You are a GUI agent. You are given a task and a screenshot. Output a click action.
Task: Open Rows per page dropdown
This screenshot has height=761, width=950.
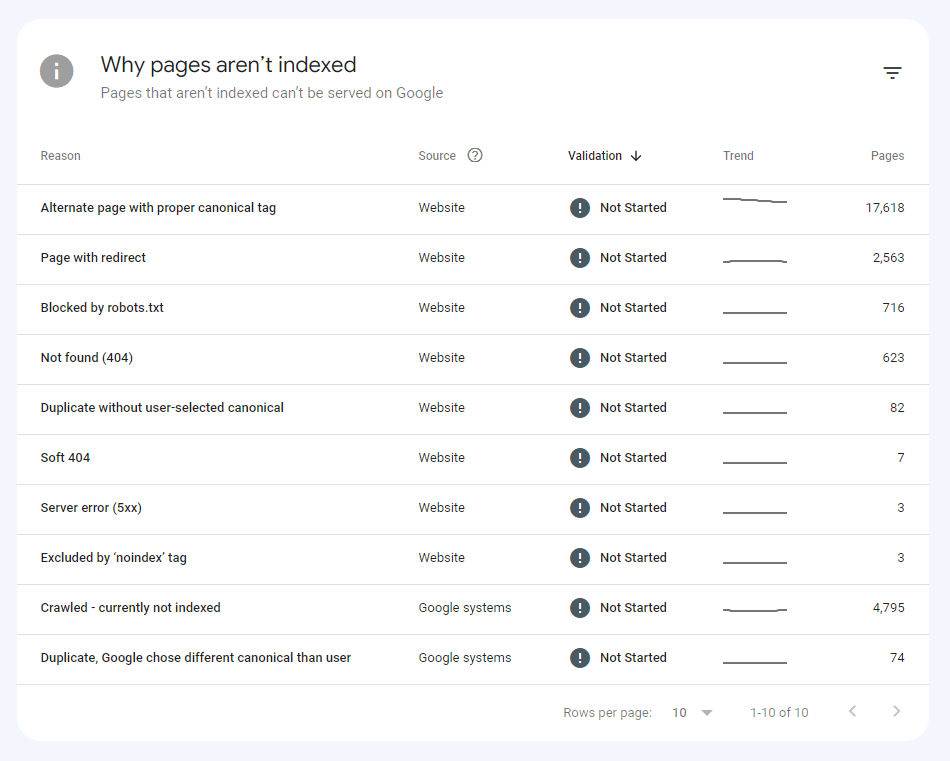coord(692,713)
